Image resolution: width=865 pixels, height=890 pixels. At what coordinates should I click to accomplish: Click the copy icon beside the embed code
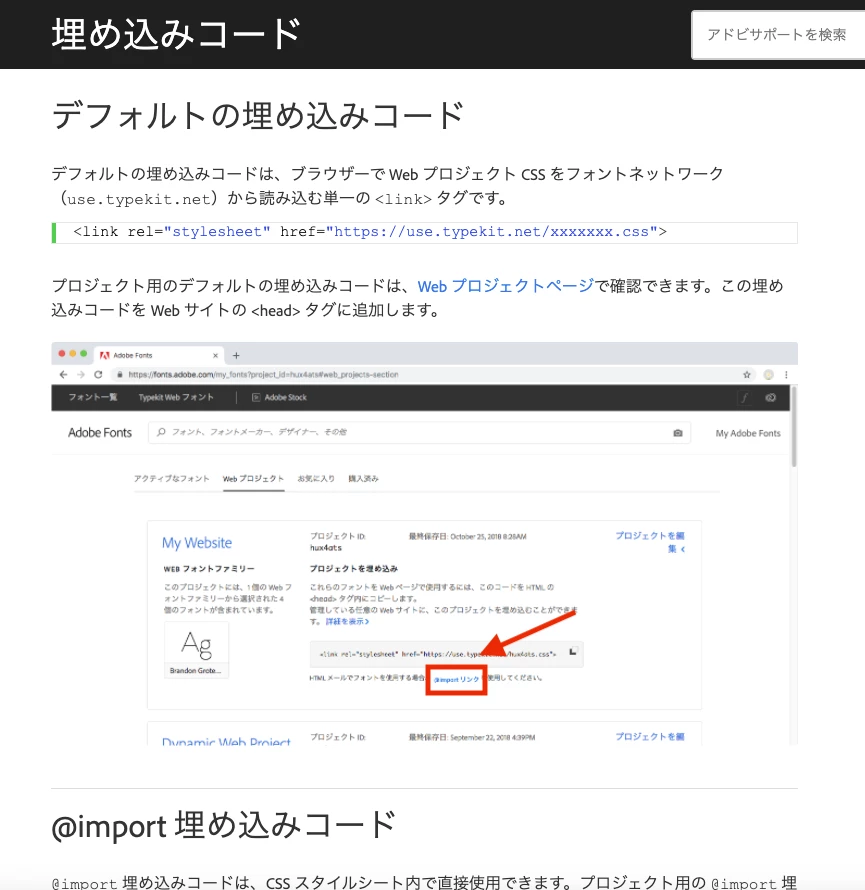pyautogui.click(x=573, y=651)
